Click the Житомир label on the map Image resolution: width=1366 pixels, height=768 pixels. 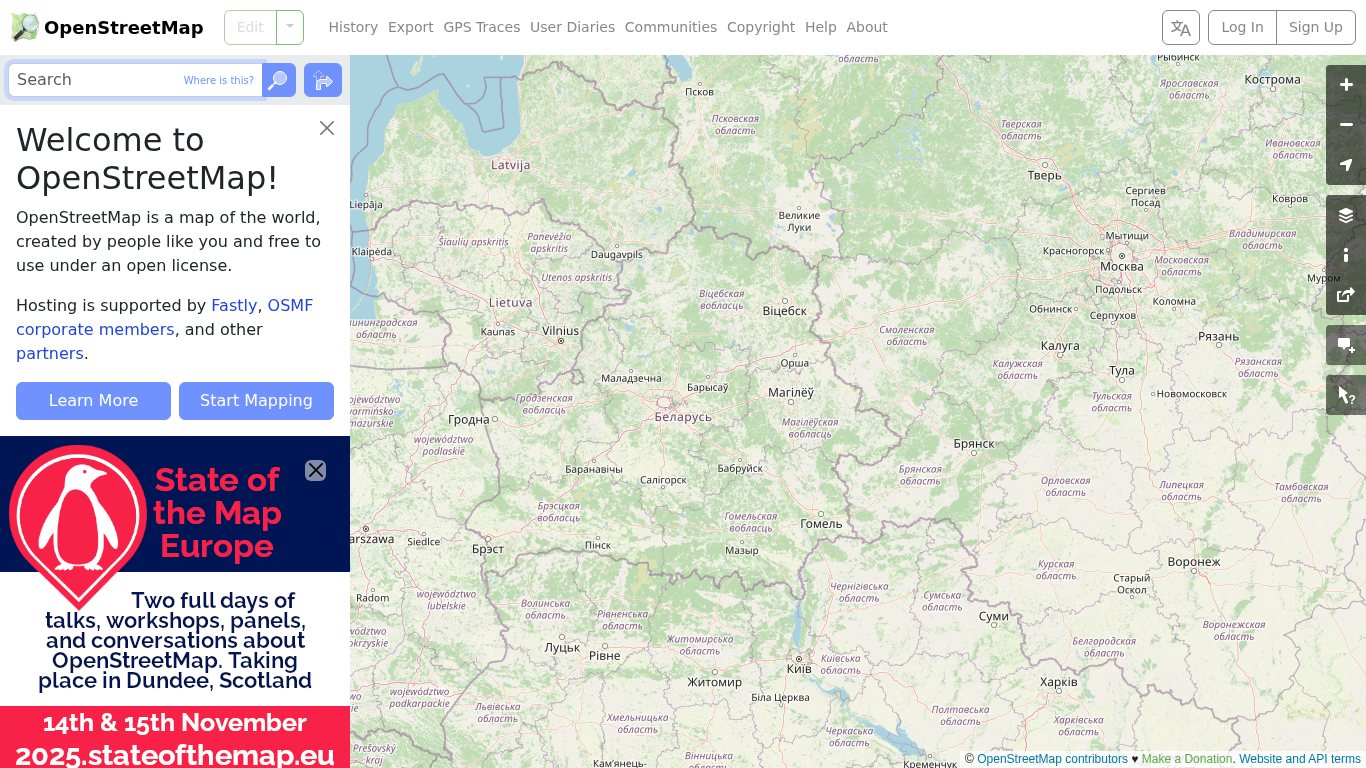coord(715,683)
